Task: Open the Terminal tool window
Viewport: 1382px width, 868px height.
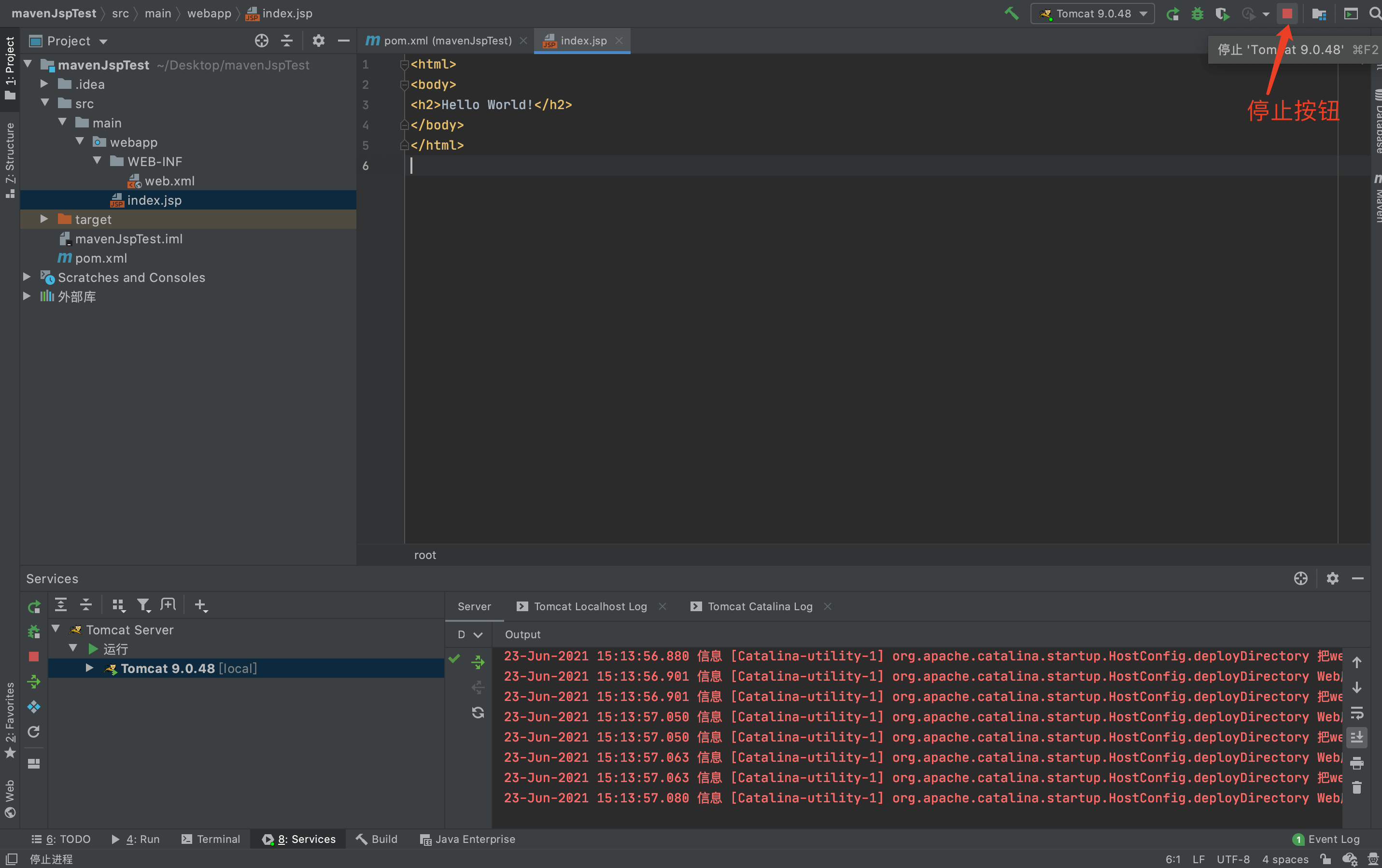Action: click(211, 839)
